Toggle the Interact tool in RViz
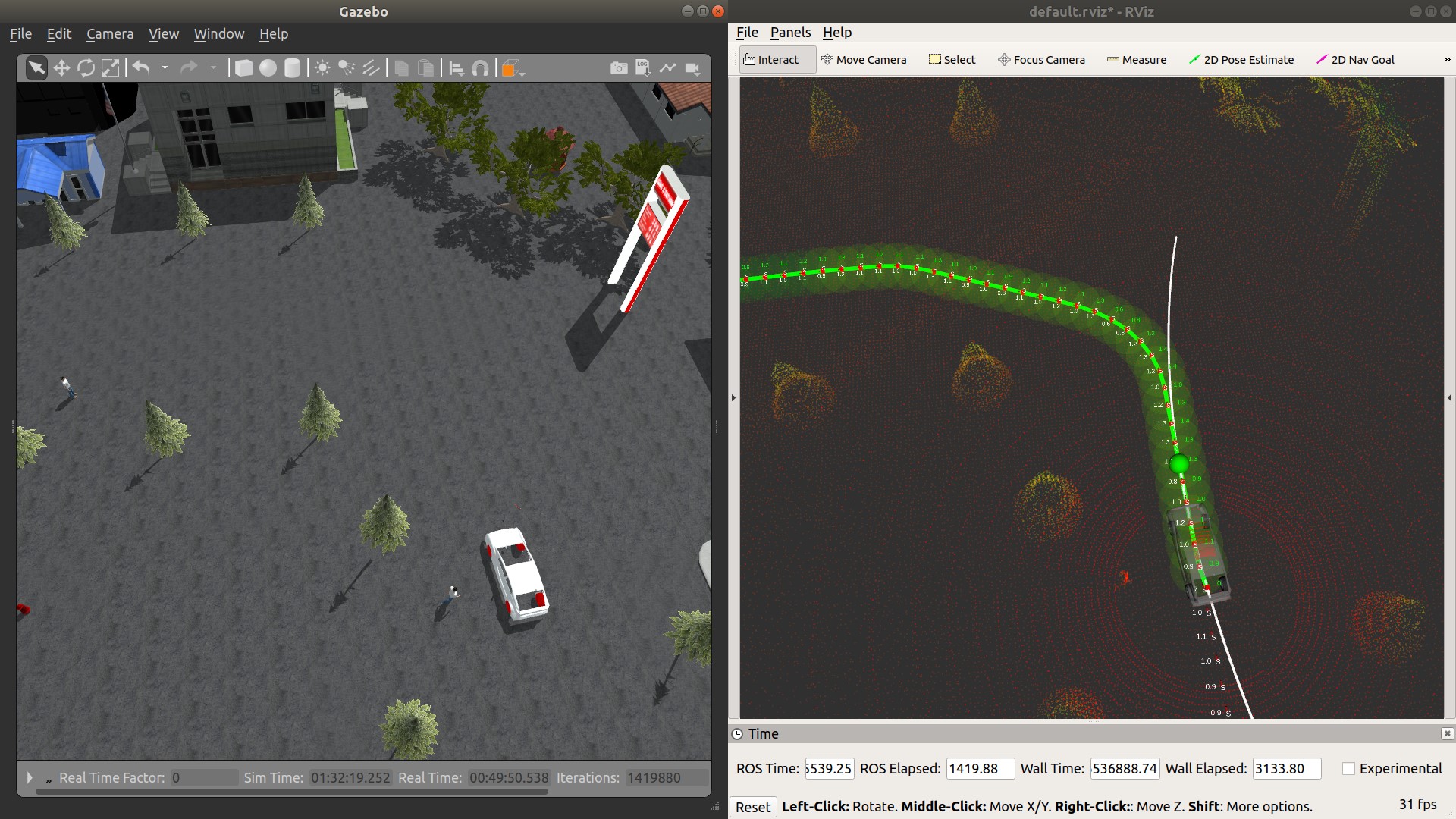The image size is (1456, 819). (x=771, y=59)
